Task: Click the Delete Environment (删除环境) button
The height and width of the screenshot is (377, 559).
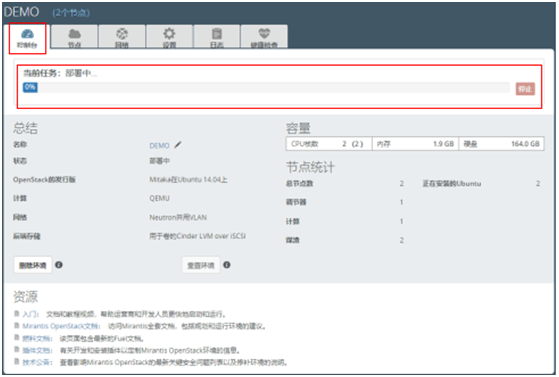Action: pyautogui.click(x=32, y=265)
